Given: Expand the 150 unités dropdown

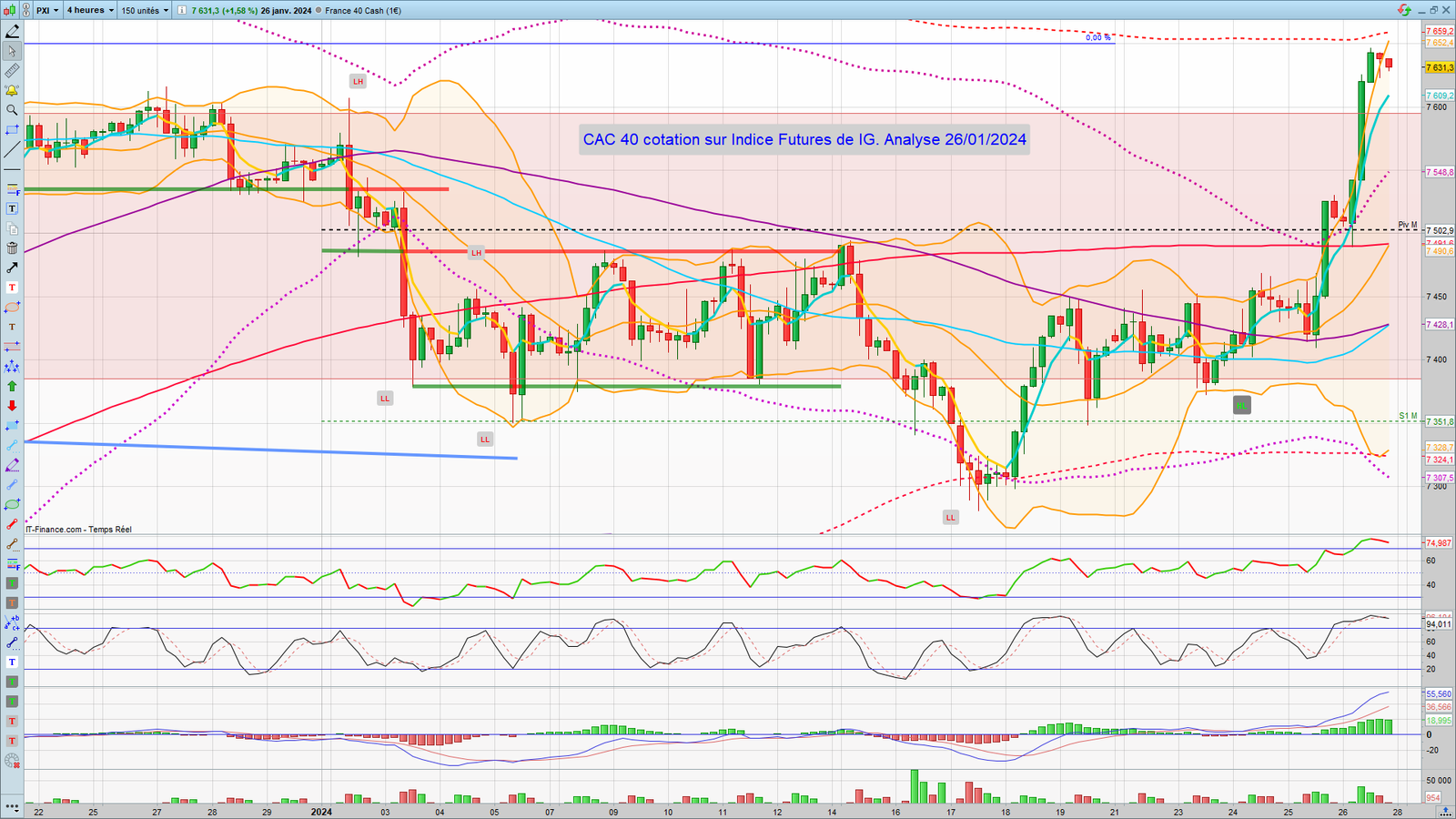Looking at the screenshot, I should tap(145, 10).
